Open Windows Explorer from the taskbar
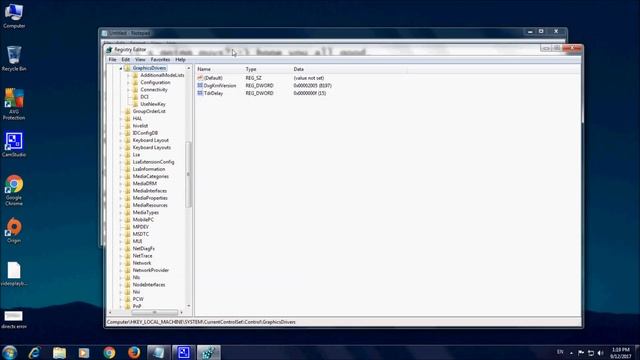 [x=59, y=352]
